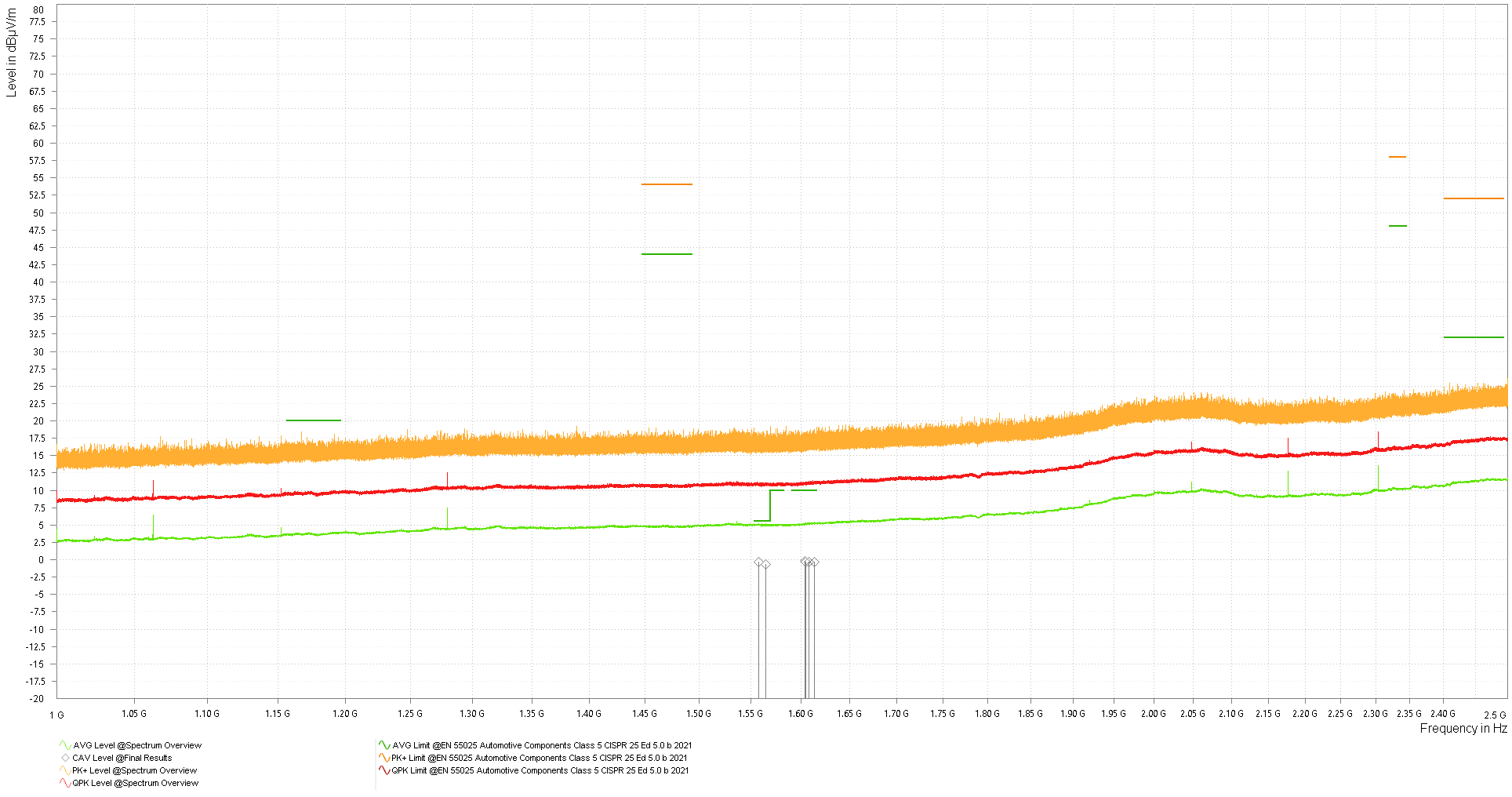Select the red QPK Level legend curve icon
1512x797 pixels.
tap(64, 783)
